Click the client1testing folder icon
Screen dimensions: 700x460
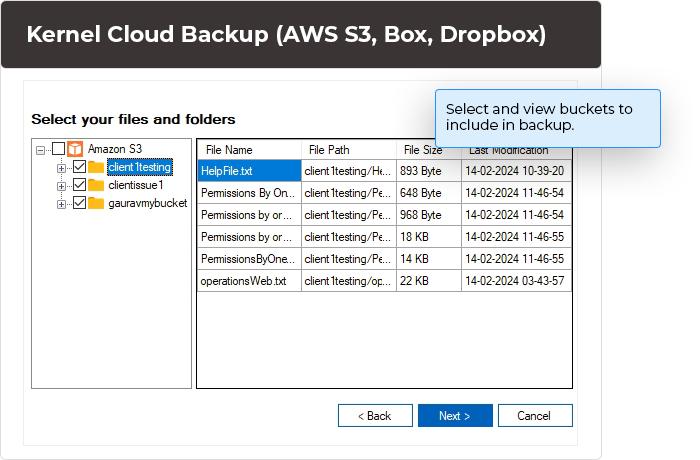click(x=96, y=167)
